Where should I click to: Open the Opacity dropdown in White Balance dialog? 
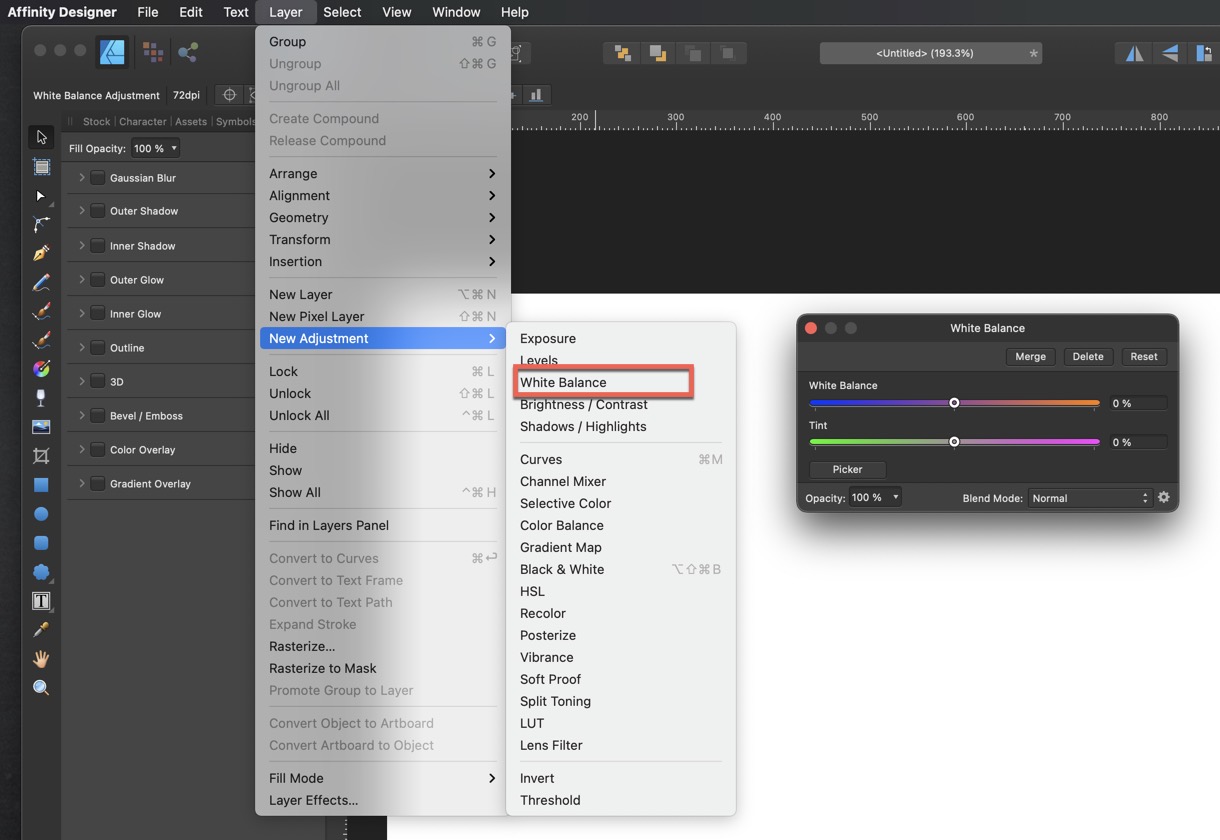(875, 497)
